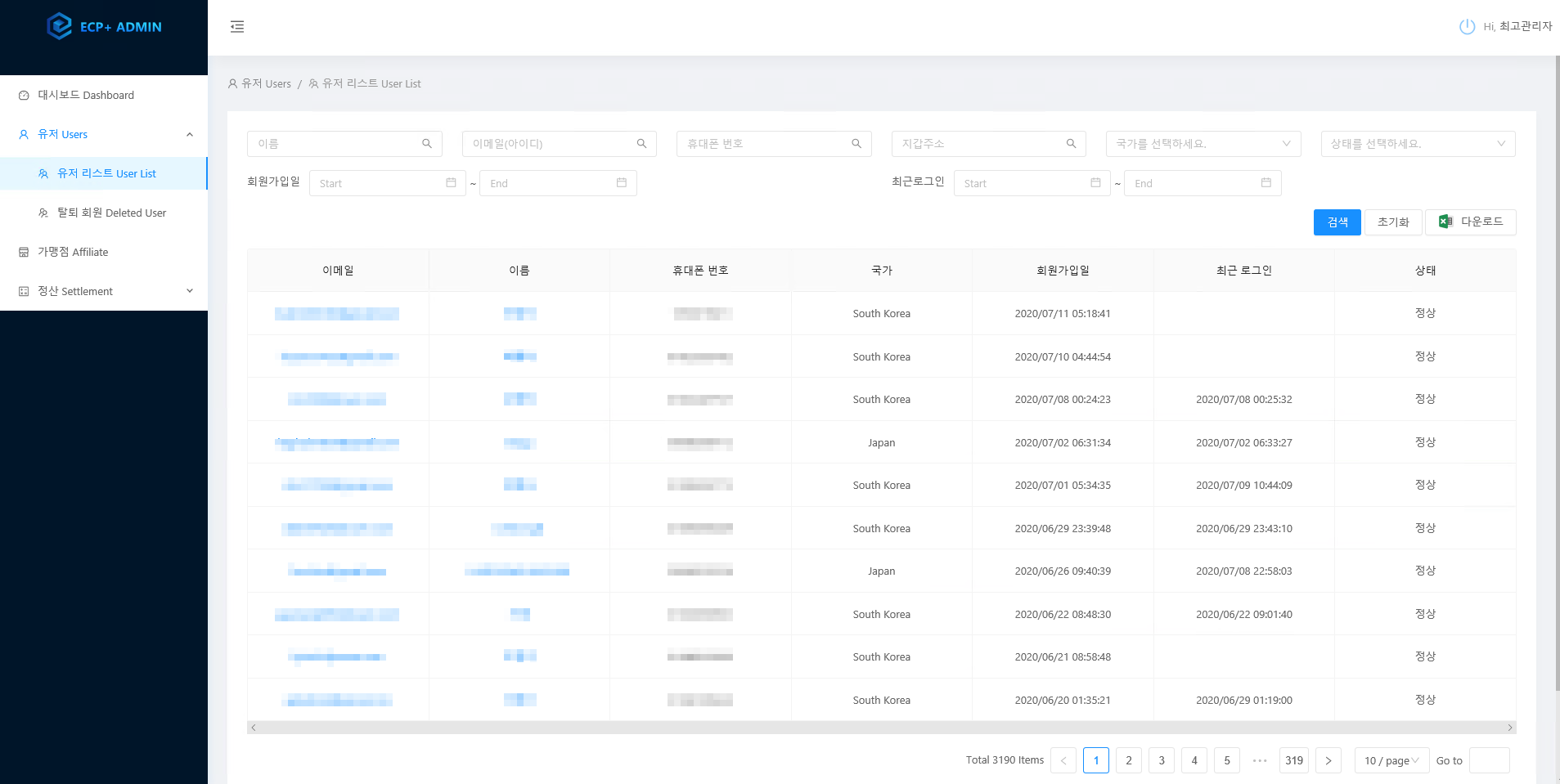Viewport: 1560px width, 784px height.
Task: Click the 초기화 reset button
Action: point(1392,222)
